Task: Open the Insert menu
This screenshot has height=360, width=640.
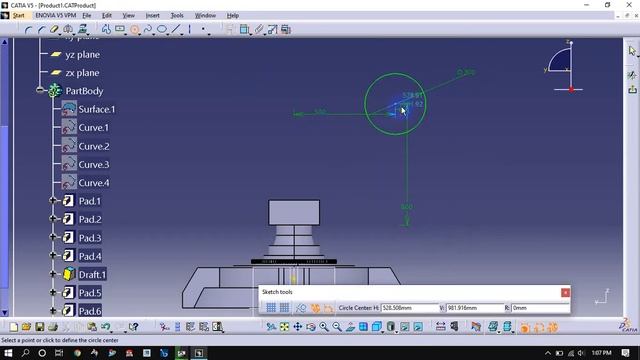Action: 153,16
